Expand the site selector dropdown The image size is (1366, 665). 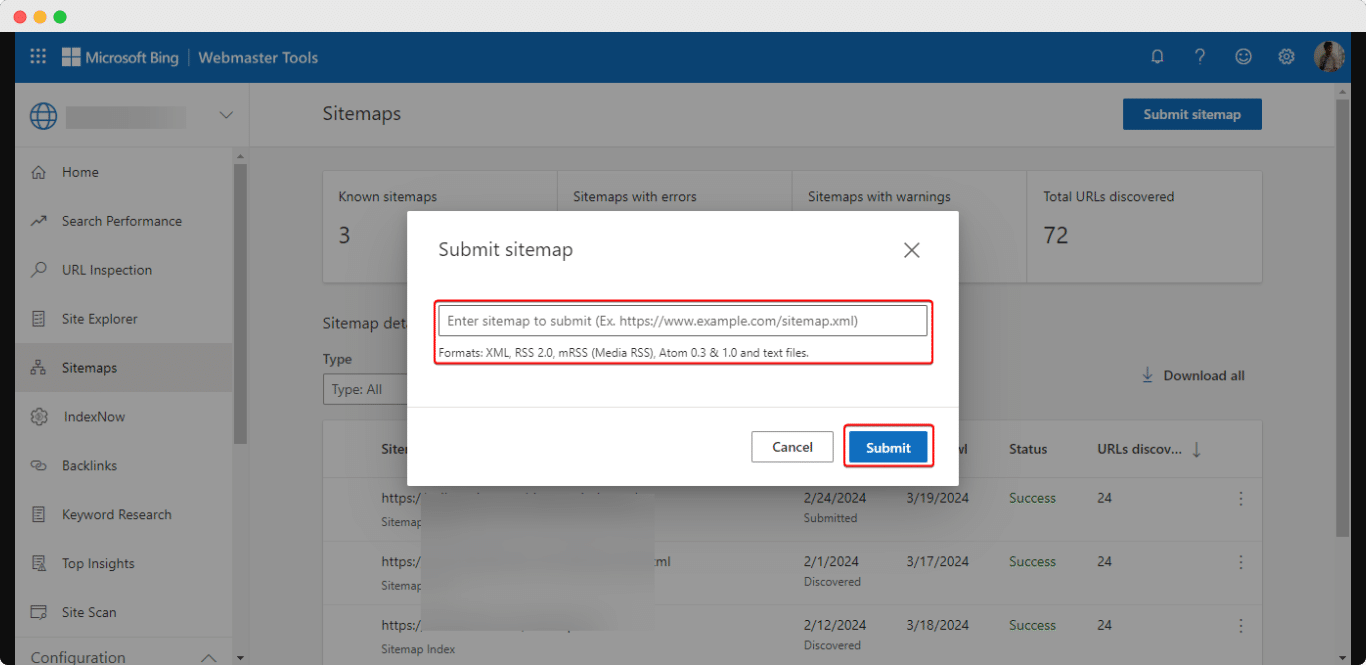[x=226, y=115]
